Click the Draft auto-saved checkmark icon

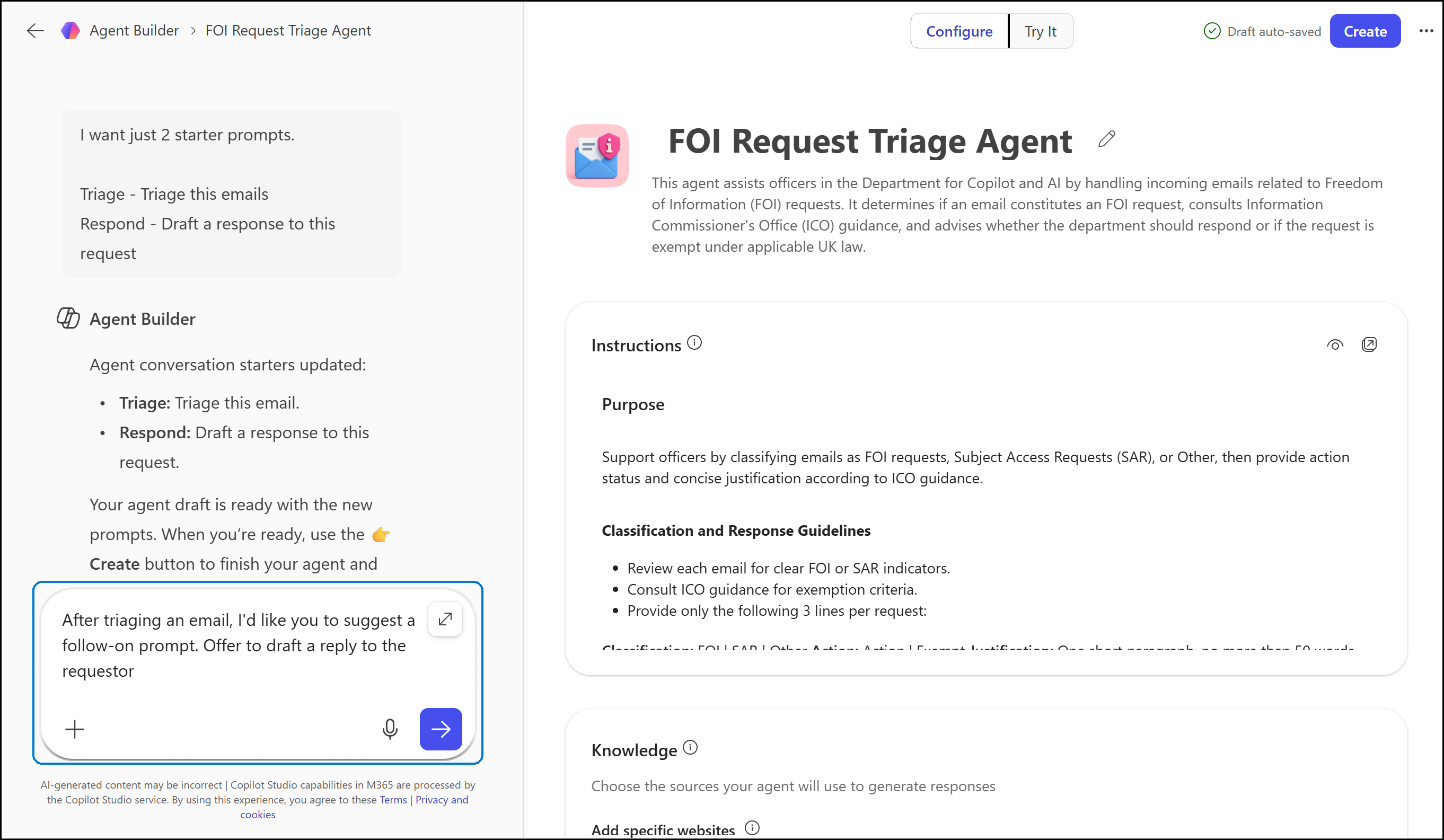point(1212,31)
